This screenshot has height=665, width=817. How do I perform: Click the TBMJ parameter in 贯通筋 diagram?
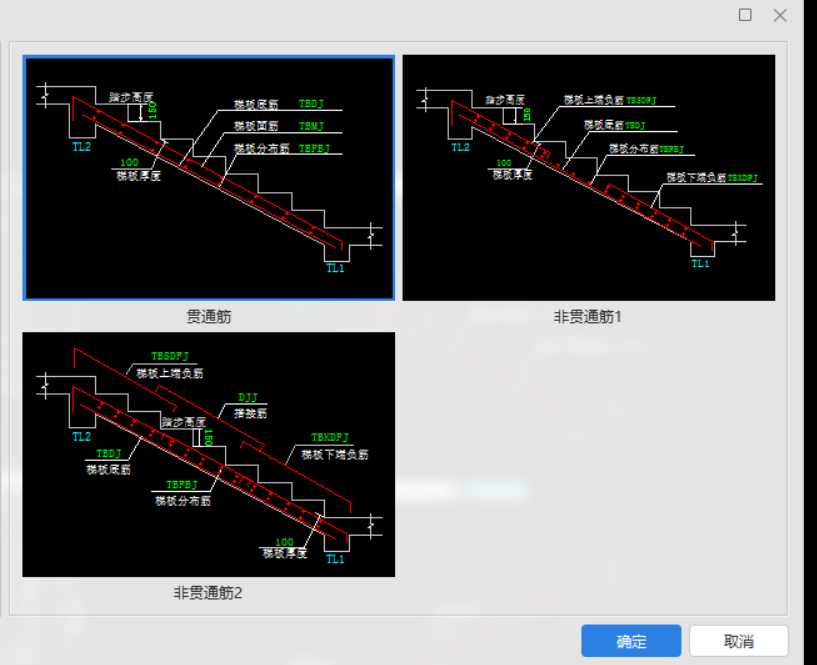pyautogui.click(x=311, y=126)
